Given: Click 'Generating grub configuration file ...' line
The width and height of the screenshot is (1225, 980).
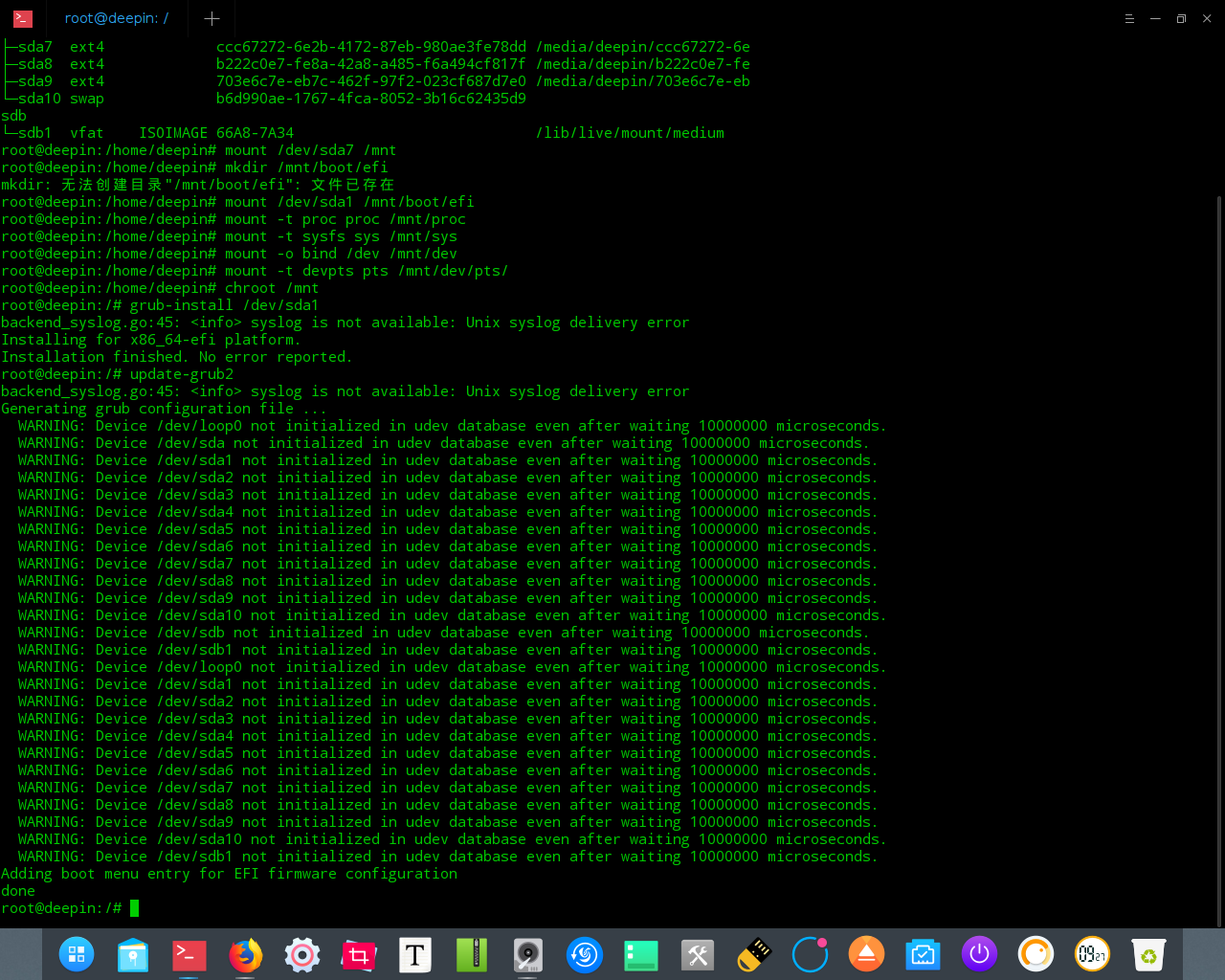Looking at the screenshot, I should coord(164,409).
